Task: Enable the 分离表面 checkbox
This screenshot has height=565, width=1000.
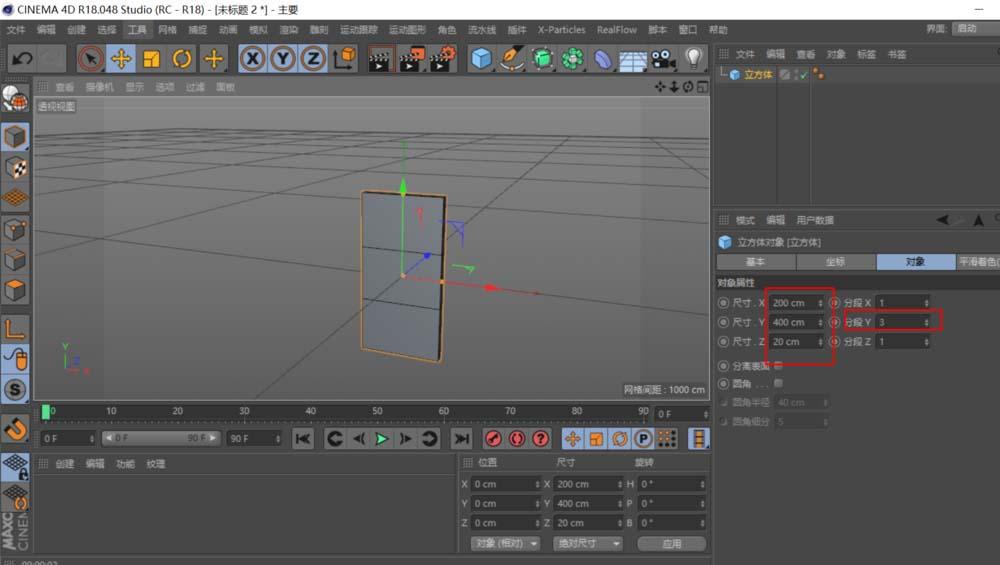Action: pyautogui.click(x=779, y=365)
